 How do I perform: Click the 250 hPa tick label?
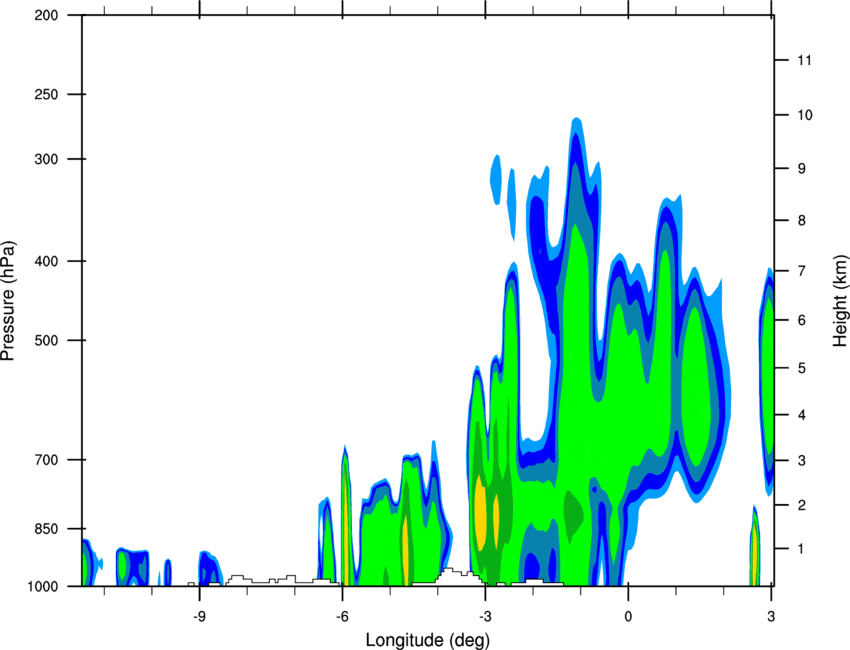pos(46,94)
